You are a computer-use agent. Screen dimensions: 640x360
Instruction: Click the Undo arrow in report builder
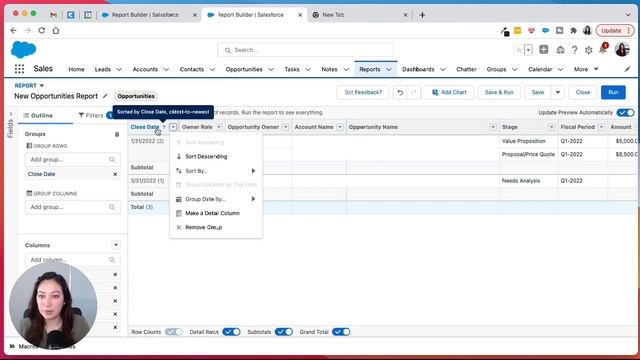click(400, 92)
